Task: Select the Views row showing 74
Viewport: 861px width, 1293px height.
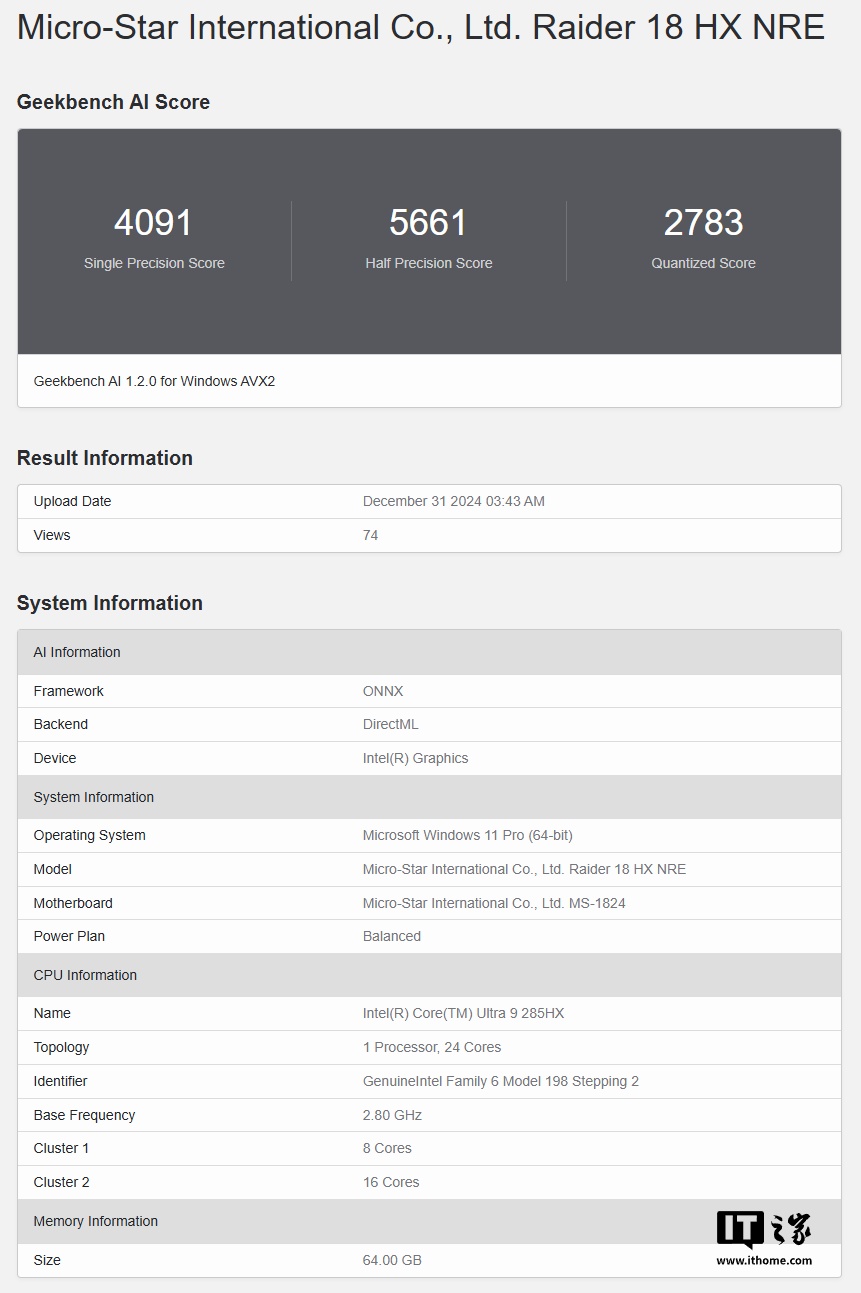Action: [x=430, y=535]
